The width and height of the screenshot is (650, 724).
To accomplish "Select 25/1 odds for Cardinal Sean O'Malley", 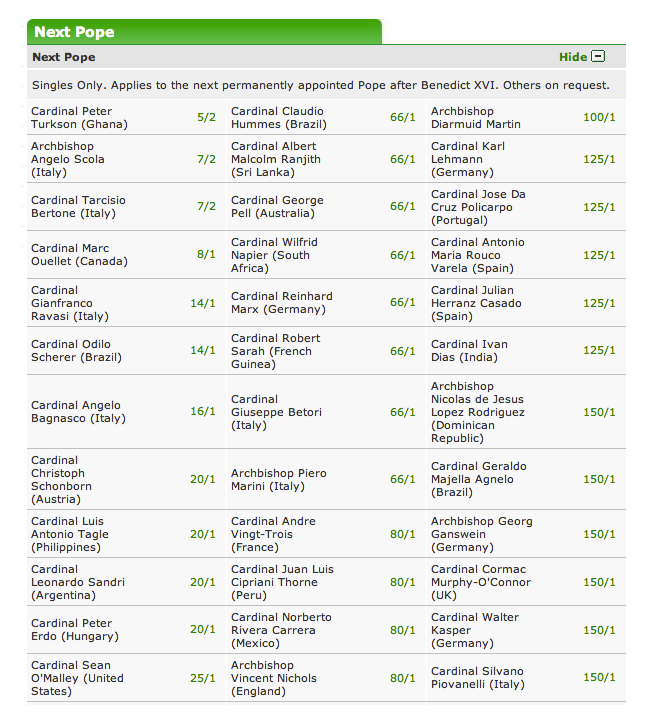I will (203, 678).
